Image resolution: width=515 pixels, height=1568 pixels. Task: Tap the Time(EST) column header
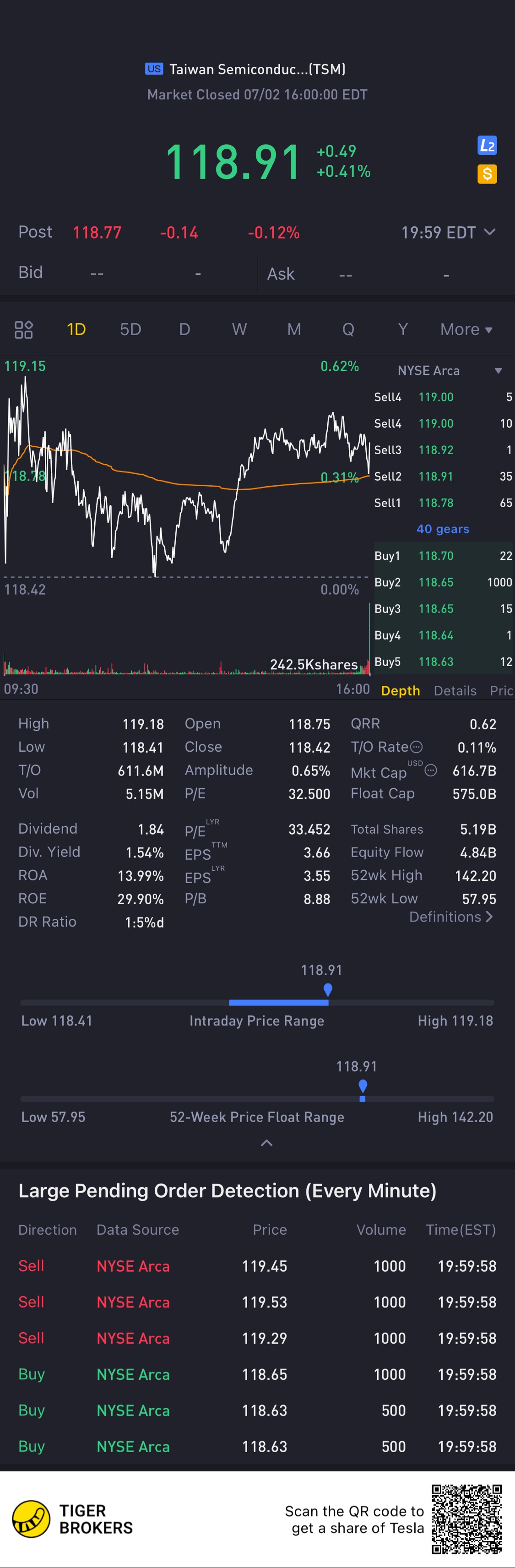click(x=461, y=1230)
